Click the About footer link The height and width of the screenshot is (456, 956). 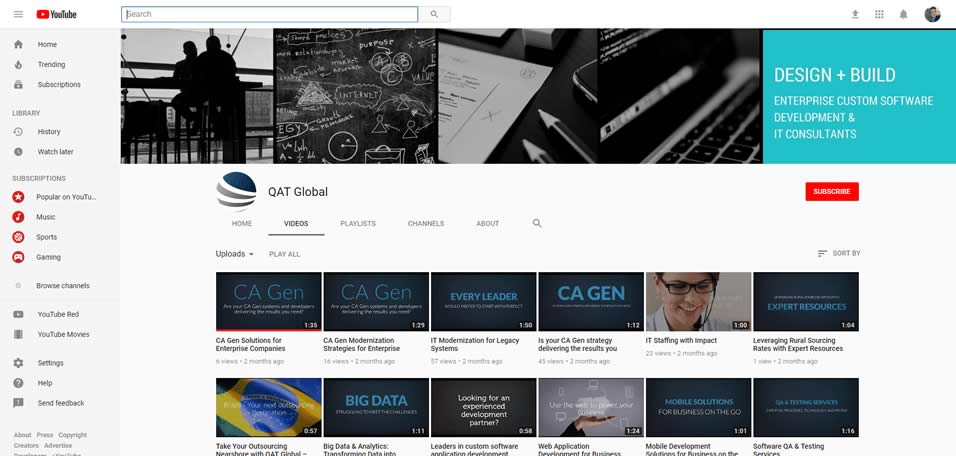[x=23, y=435]
